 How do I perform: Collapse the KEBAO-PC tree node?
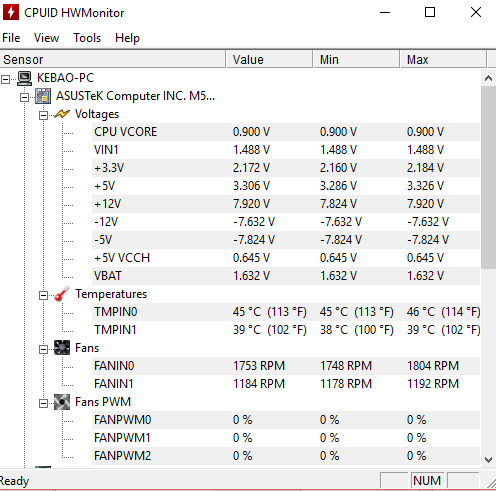pos(5,79)
